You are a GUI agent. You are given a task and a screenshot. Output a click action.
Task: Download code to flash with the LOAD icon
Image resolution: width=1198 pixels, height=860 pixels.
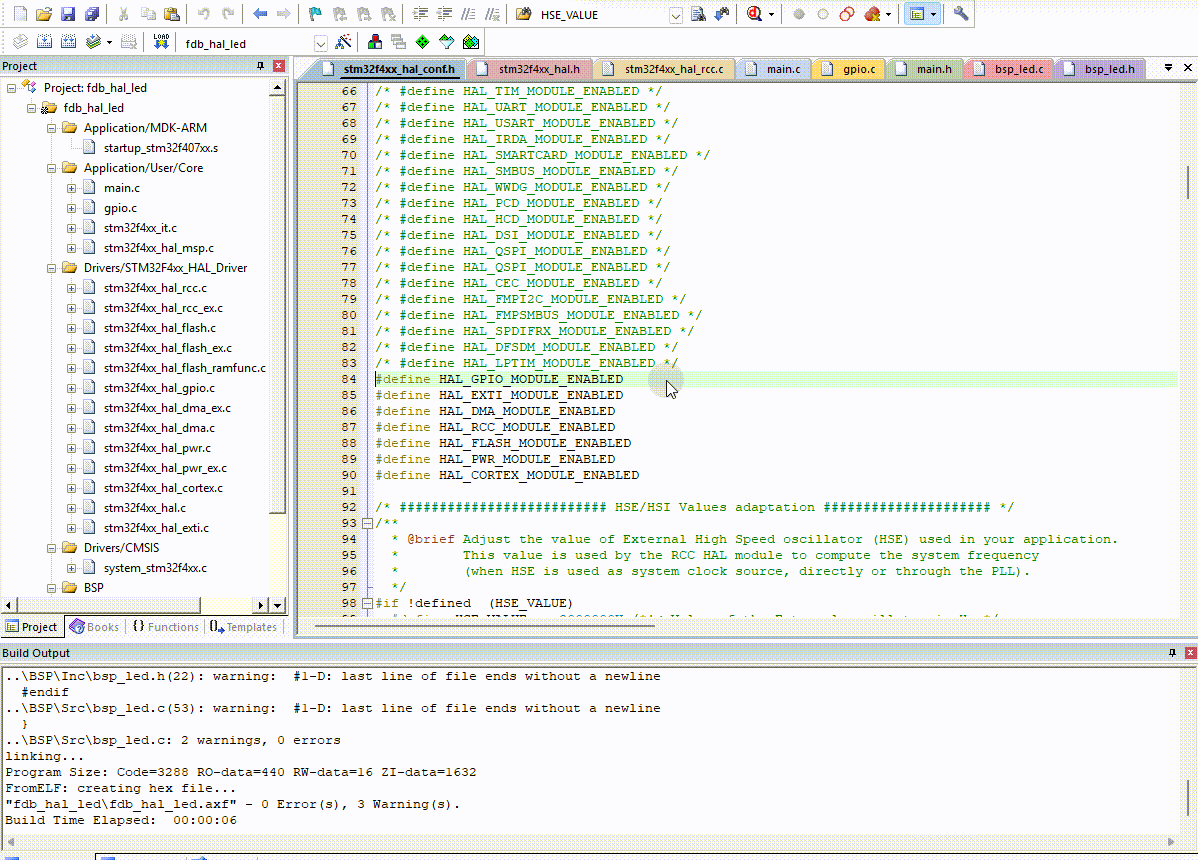tap(161, 42)
